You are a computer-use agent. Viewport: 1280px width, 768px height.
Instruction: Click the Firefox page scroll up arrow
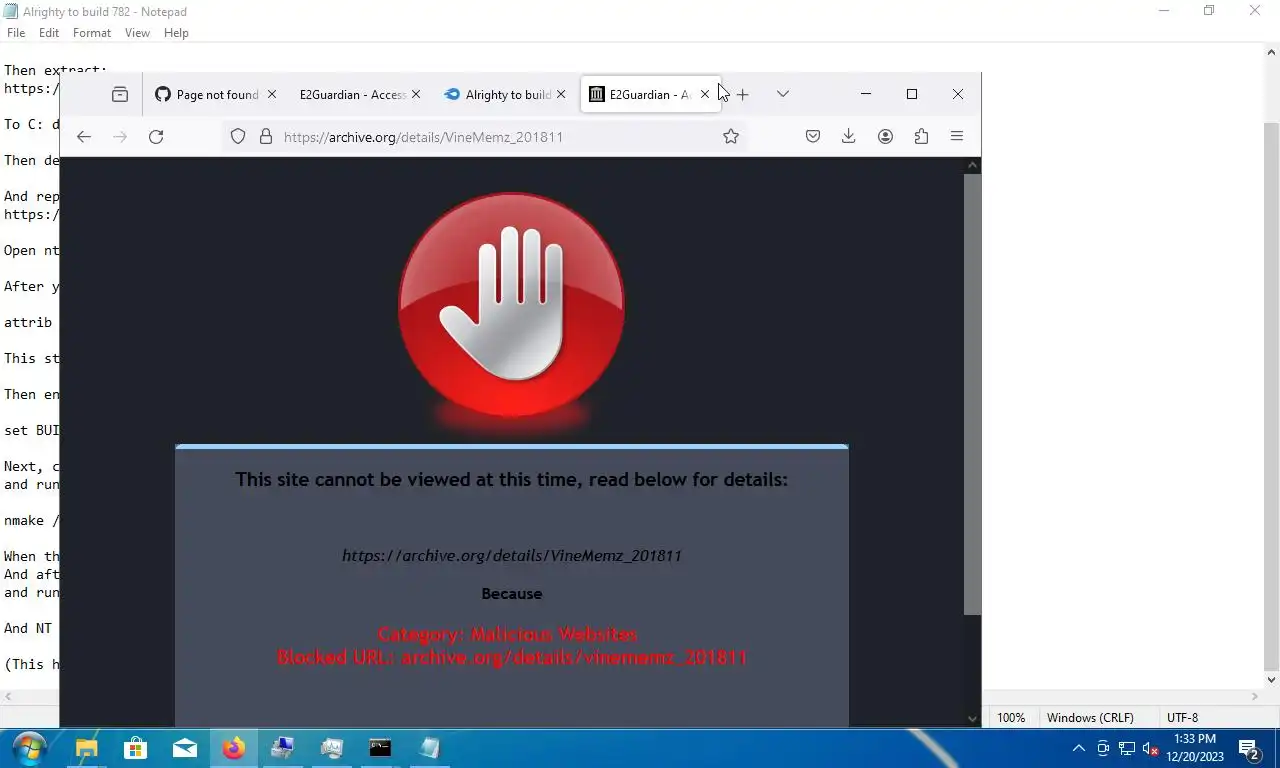pos(972,165)
